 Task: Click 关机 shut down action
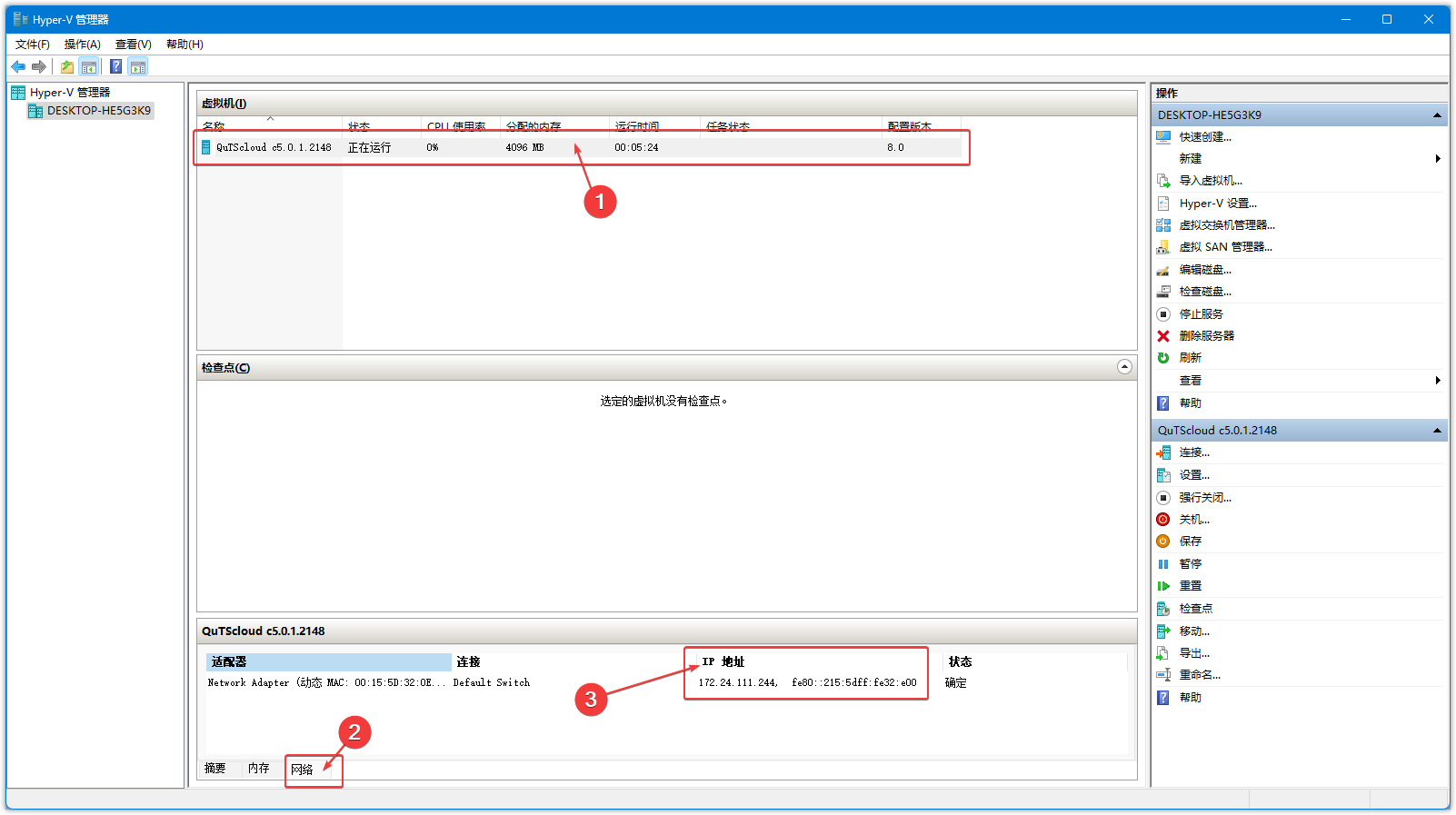(x=1194, y=520)
